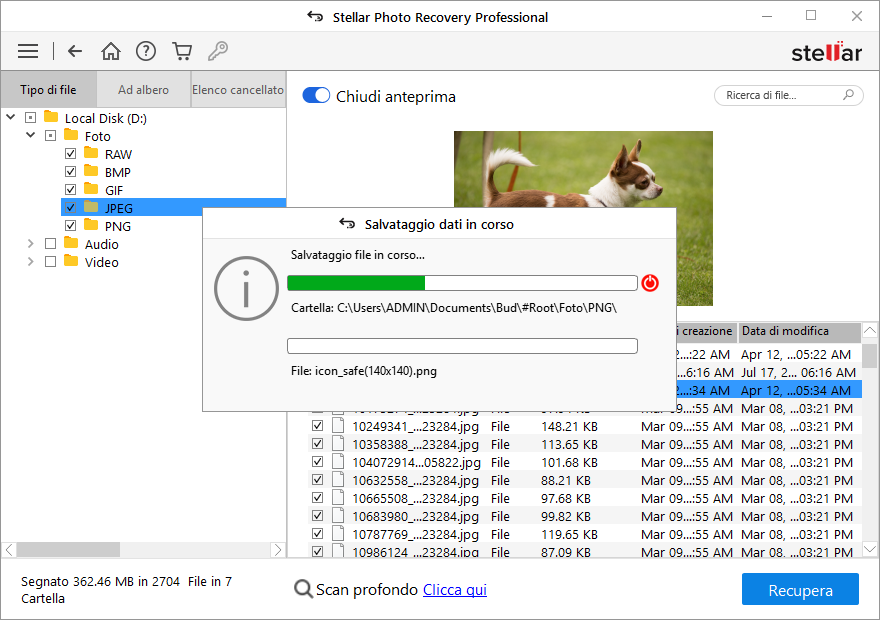Expand the Audio tree node

31,244
